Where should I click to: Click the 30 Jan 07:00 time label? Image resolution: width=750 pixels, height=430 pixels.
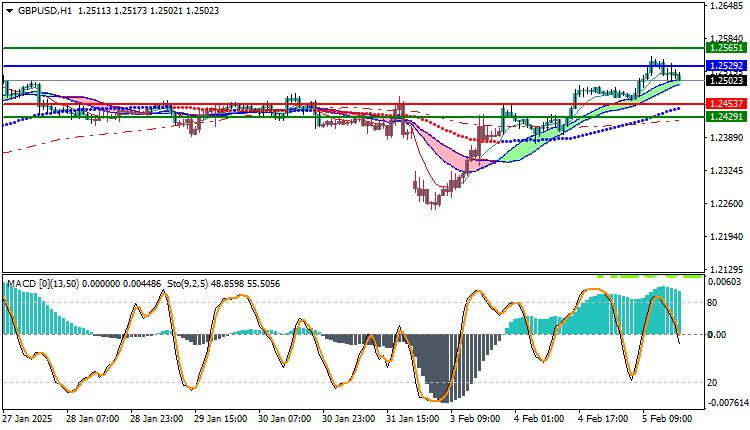(285, 419)
